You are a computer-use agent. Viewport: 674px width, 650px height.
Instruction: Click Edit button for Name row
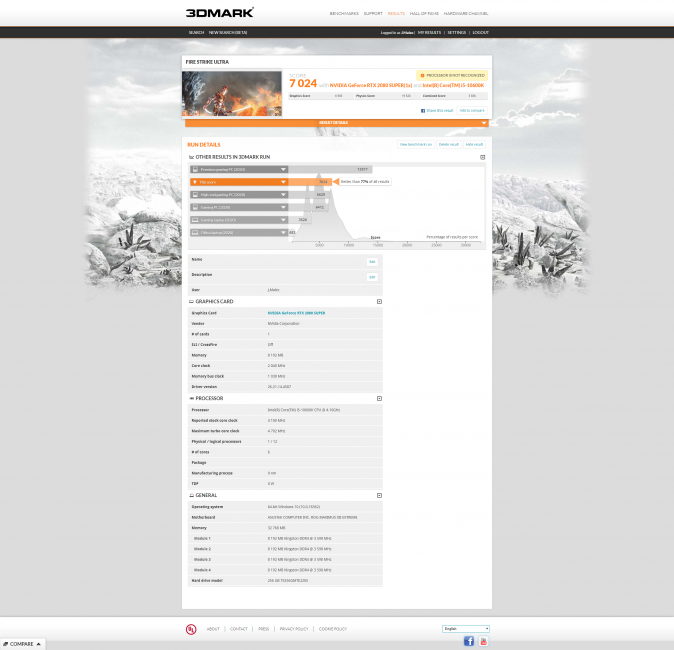point(372,262)
